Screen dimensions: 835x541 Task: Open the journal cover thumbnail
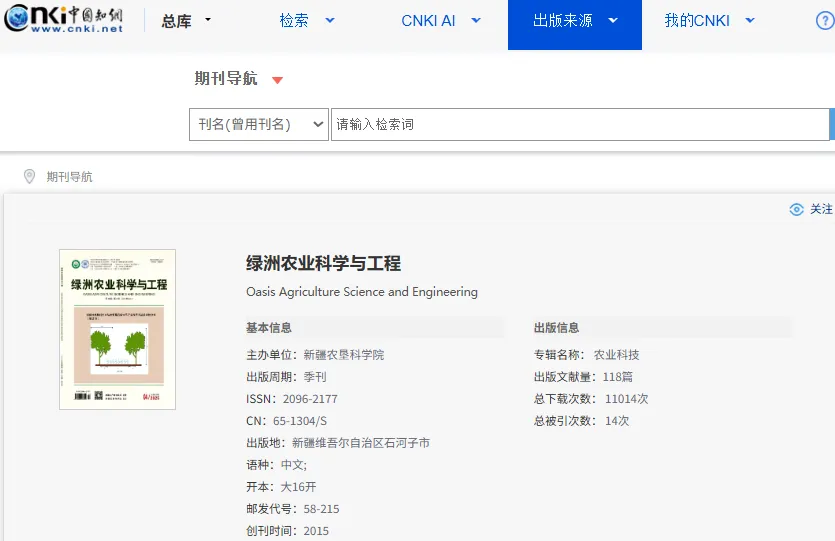coord(117,330)
